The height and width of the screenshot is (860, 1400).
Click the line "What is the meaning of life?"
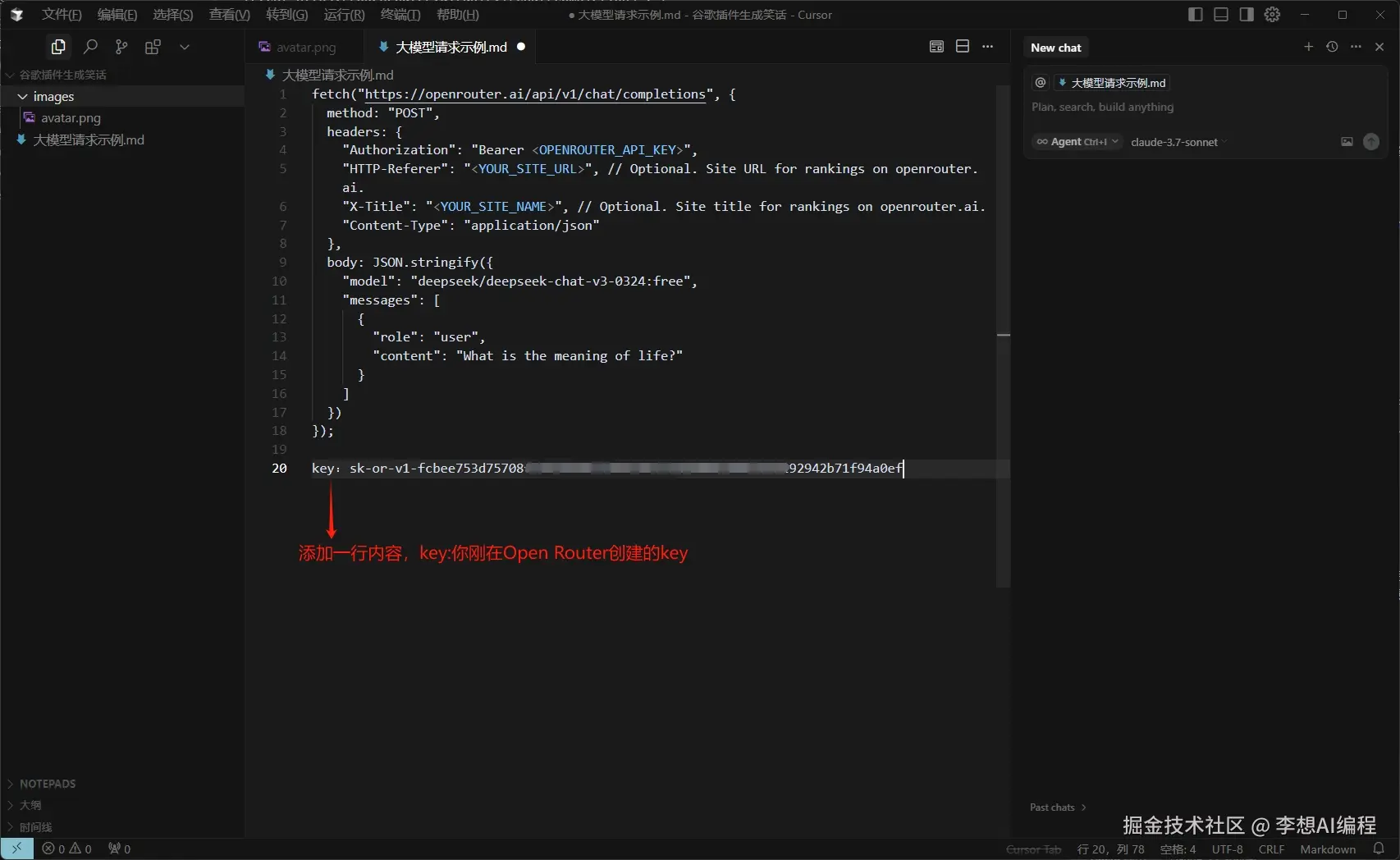(528, 356)
